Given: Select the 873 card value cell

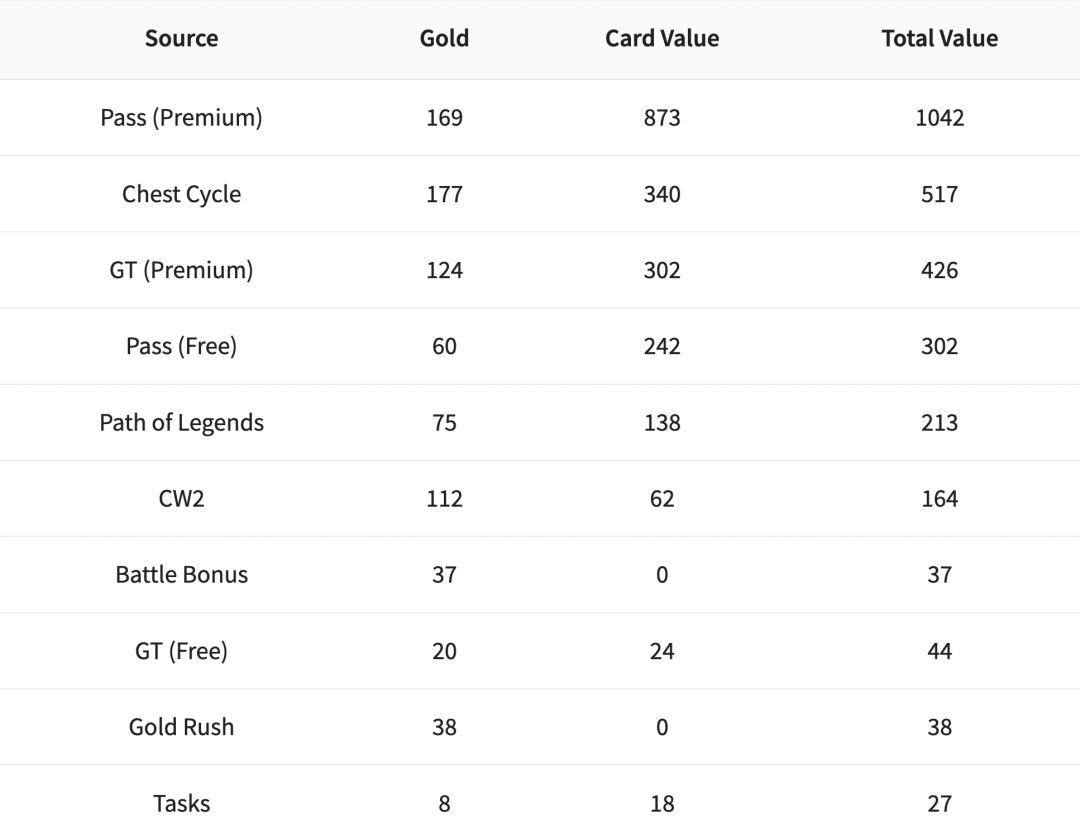Looking at the screenshot, I should pos(662,118).
